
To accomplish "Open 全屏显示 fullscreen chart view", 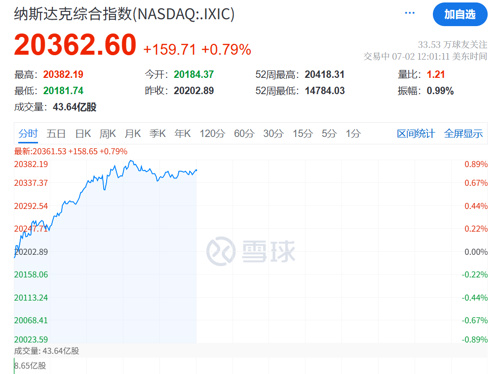I will tap(463, 134).
